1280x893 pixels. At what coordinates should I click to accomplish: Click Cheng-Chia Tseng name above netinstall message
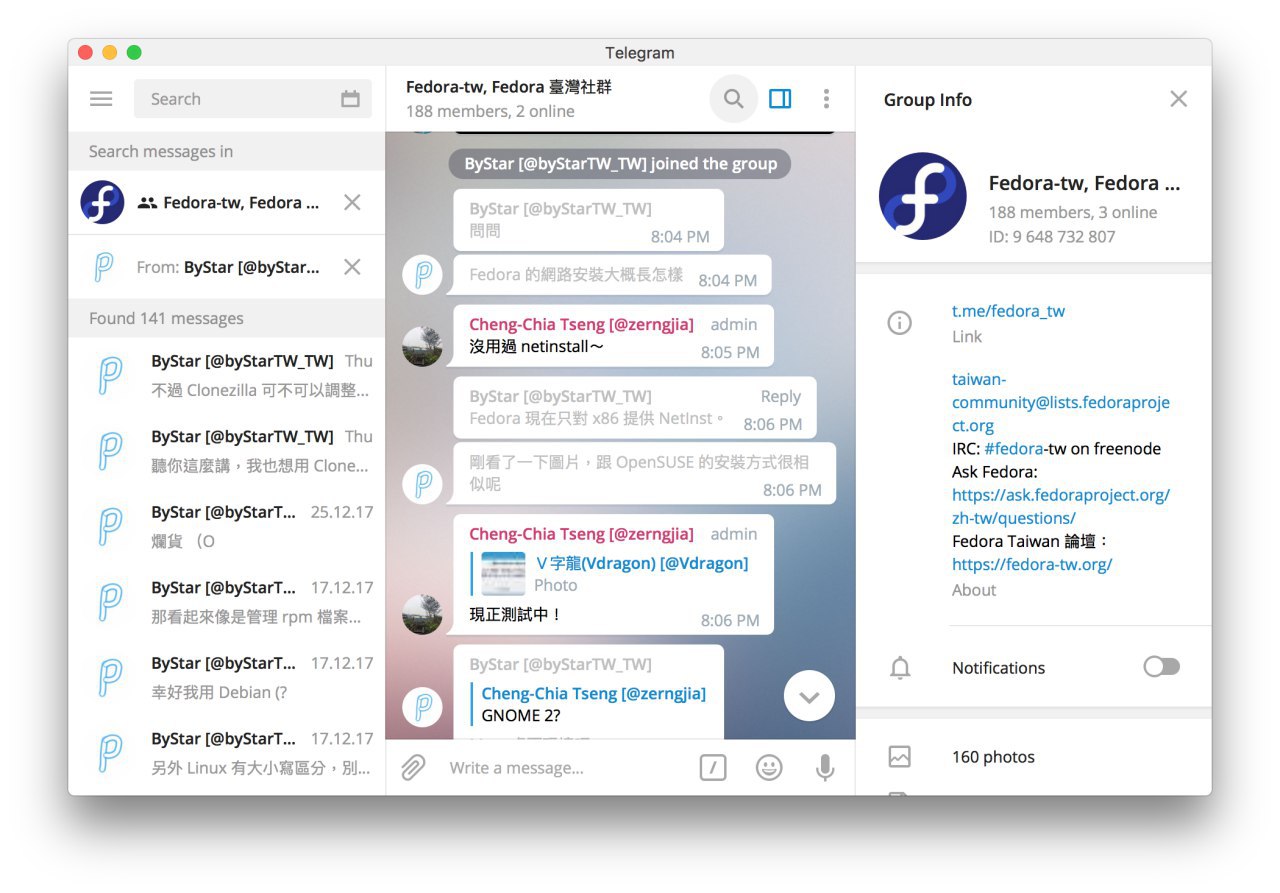(581, 324)
